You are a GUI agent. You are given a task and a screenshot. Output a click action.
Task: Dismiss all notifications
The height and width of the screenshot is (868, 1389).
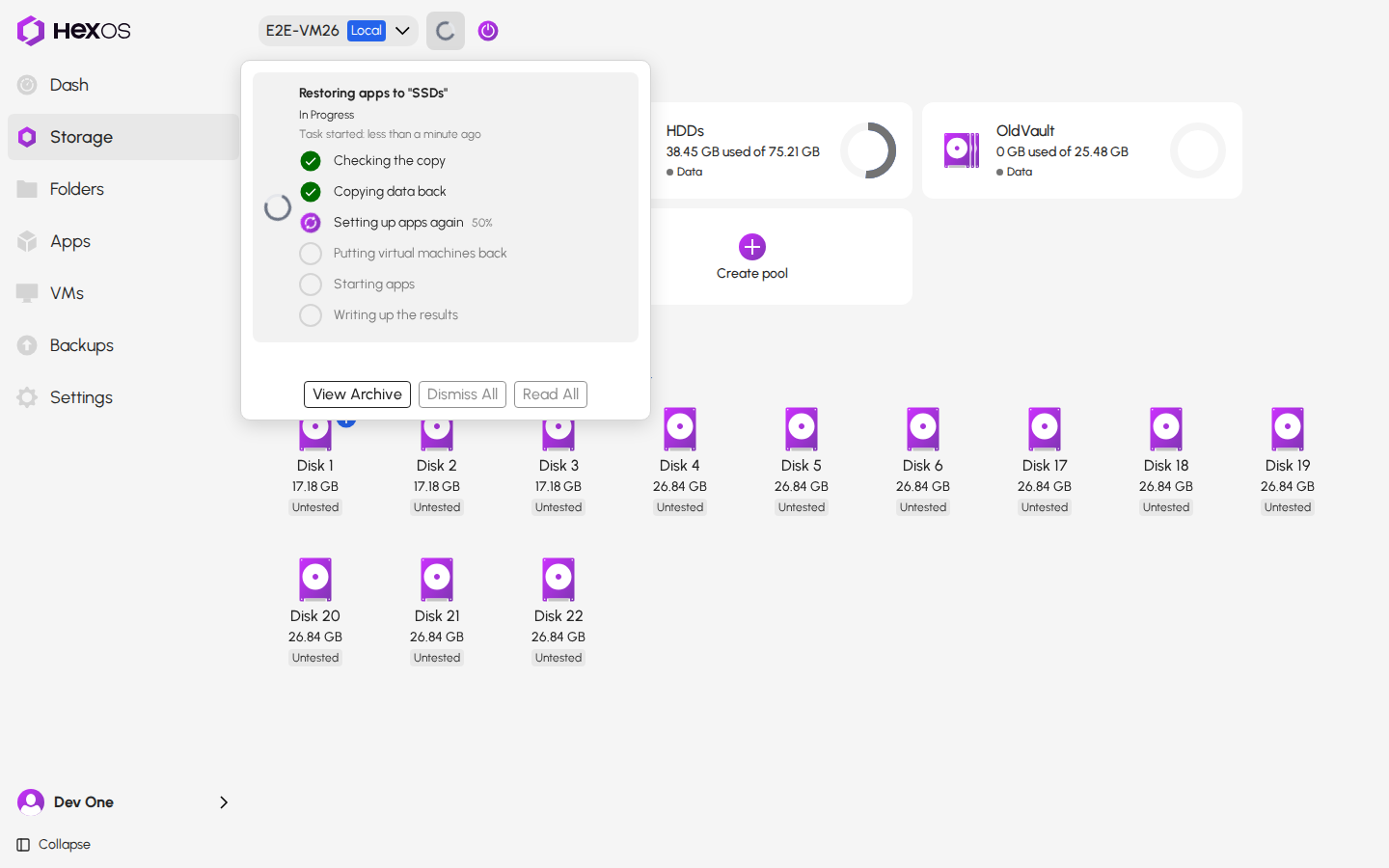point(462,394)
